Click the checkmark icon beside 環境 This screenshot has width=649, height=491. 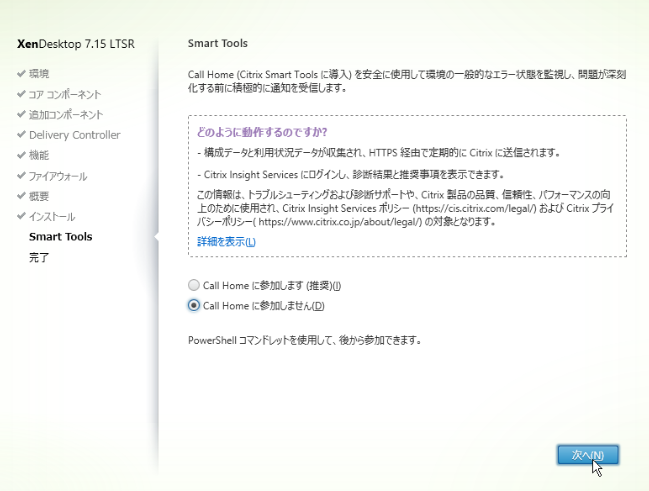(22, 73)
